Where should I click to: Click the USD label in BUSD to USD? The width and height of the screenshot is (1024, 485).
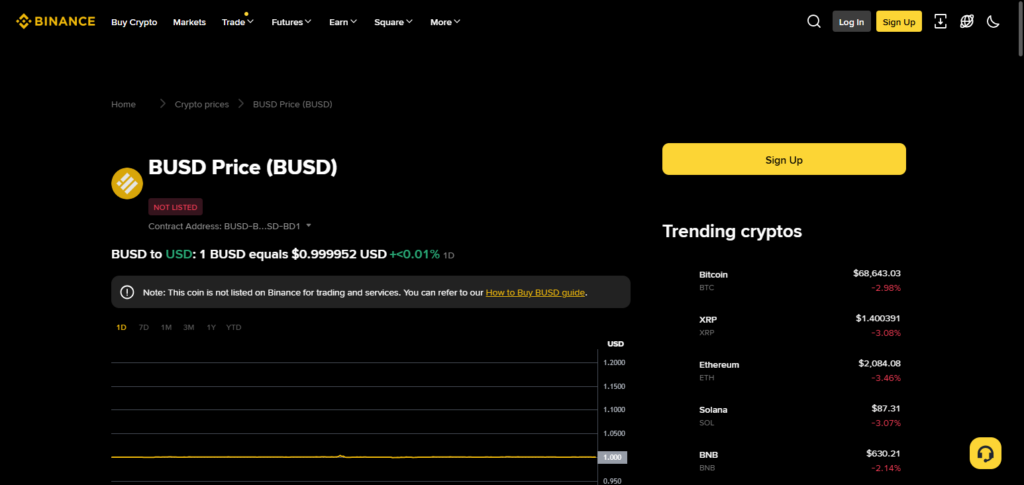[x=178, y=254]
